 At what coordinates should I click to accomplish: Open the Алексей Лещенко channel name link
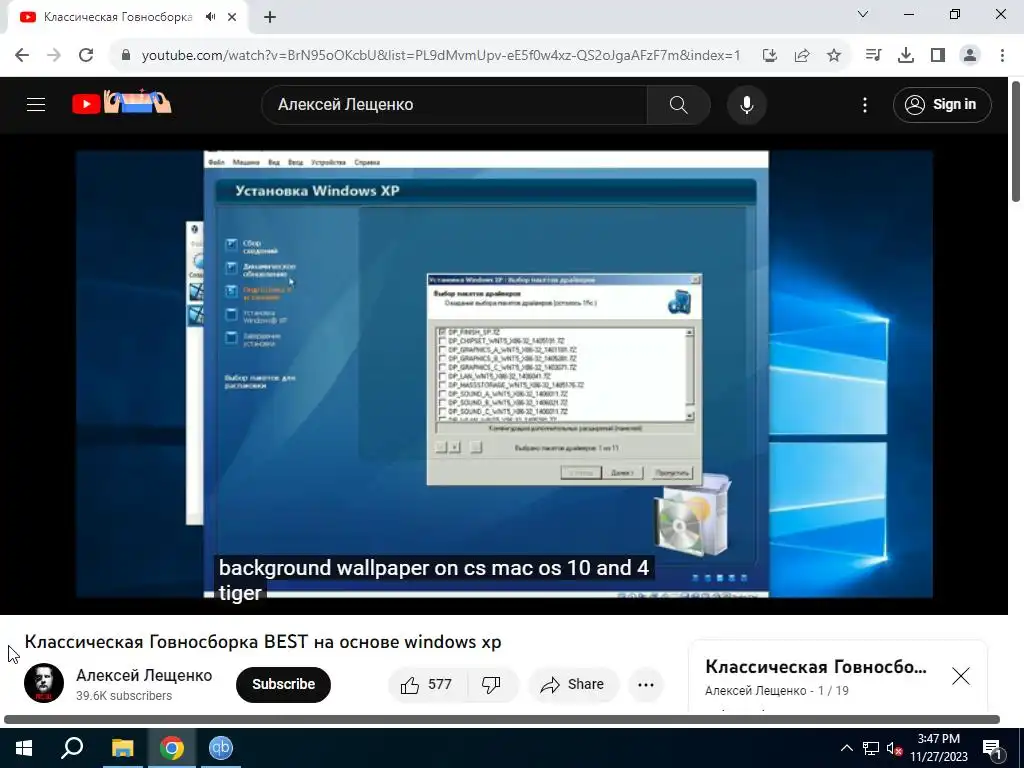(144, 675)
